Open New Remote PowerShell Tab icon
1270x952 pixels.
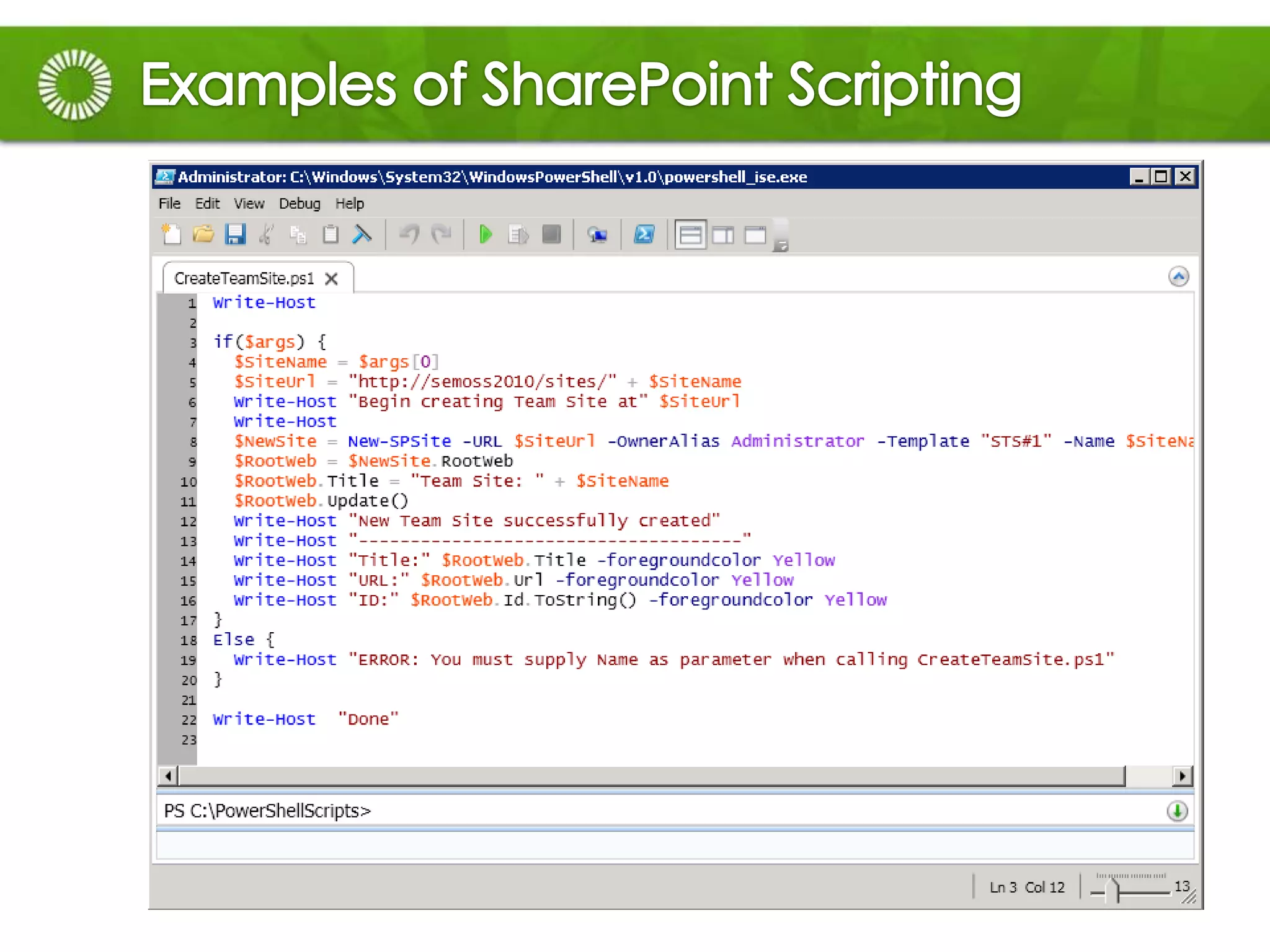pos(597,235)
